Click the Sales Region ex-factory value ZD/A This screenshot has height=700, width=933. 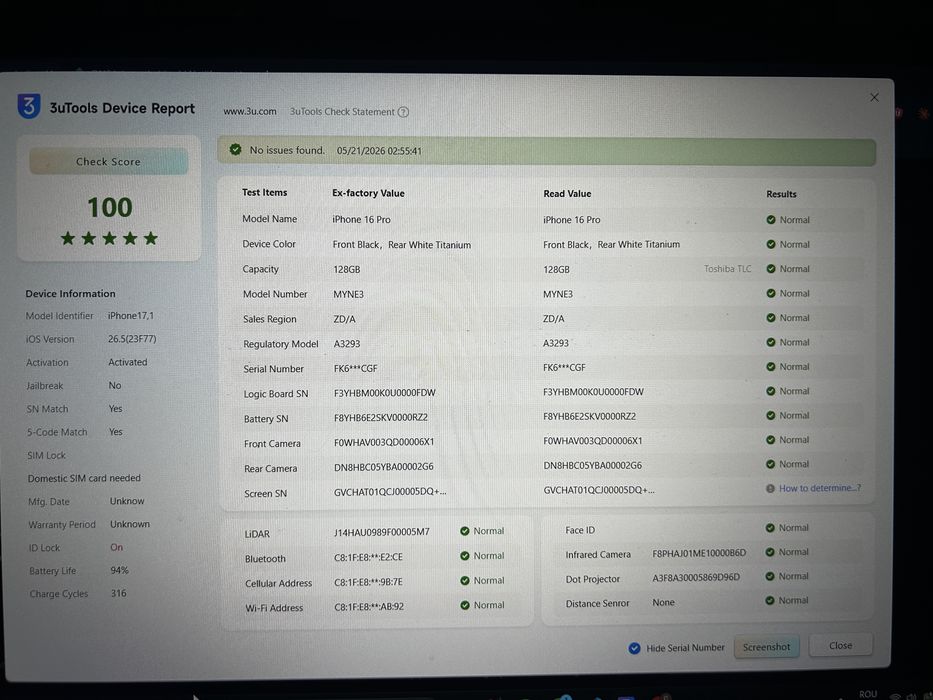345,319
